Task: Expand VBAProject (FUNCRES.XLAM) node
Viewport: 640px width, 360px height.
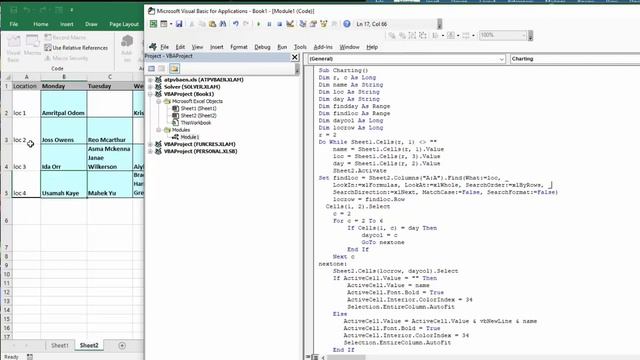Action: (x=150, y=144)
